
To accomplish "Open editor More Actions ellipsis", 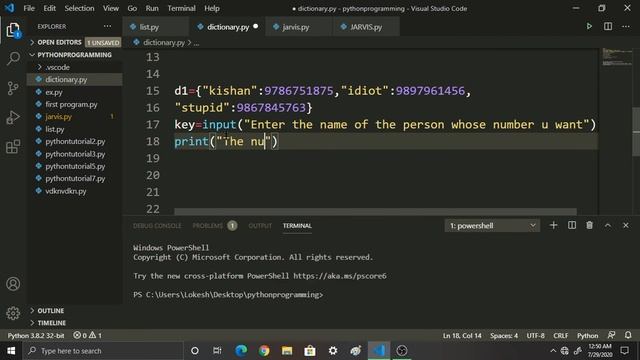I will [626, 27].
